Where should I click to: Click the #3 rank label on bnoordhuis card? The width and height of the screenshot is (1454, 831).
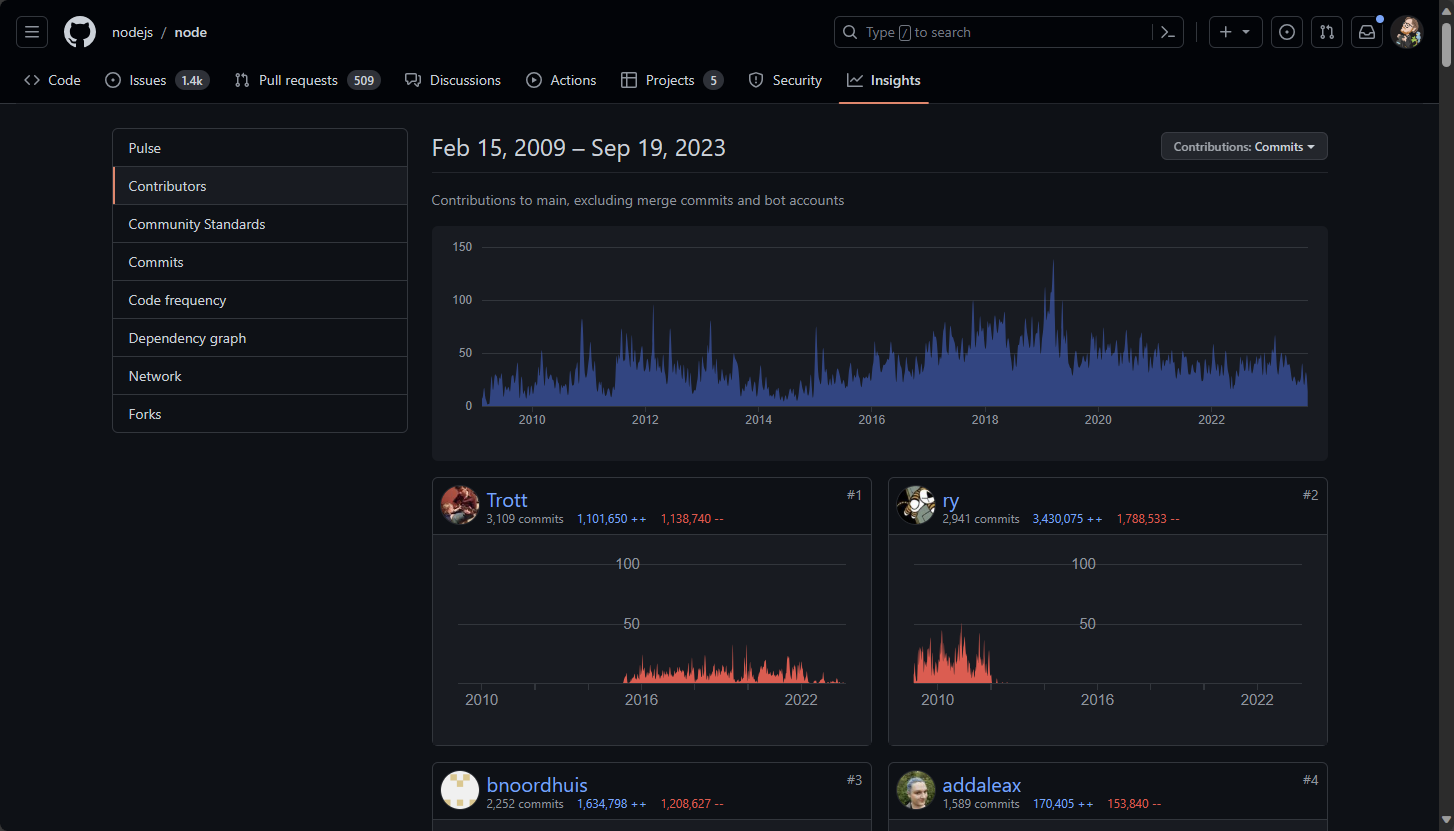click(x=854, y=780)
